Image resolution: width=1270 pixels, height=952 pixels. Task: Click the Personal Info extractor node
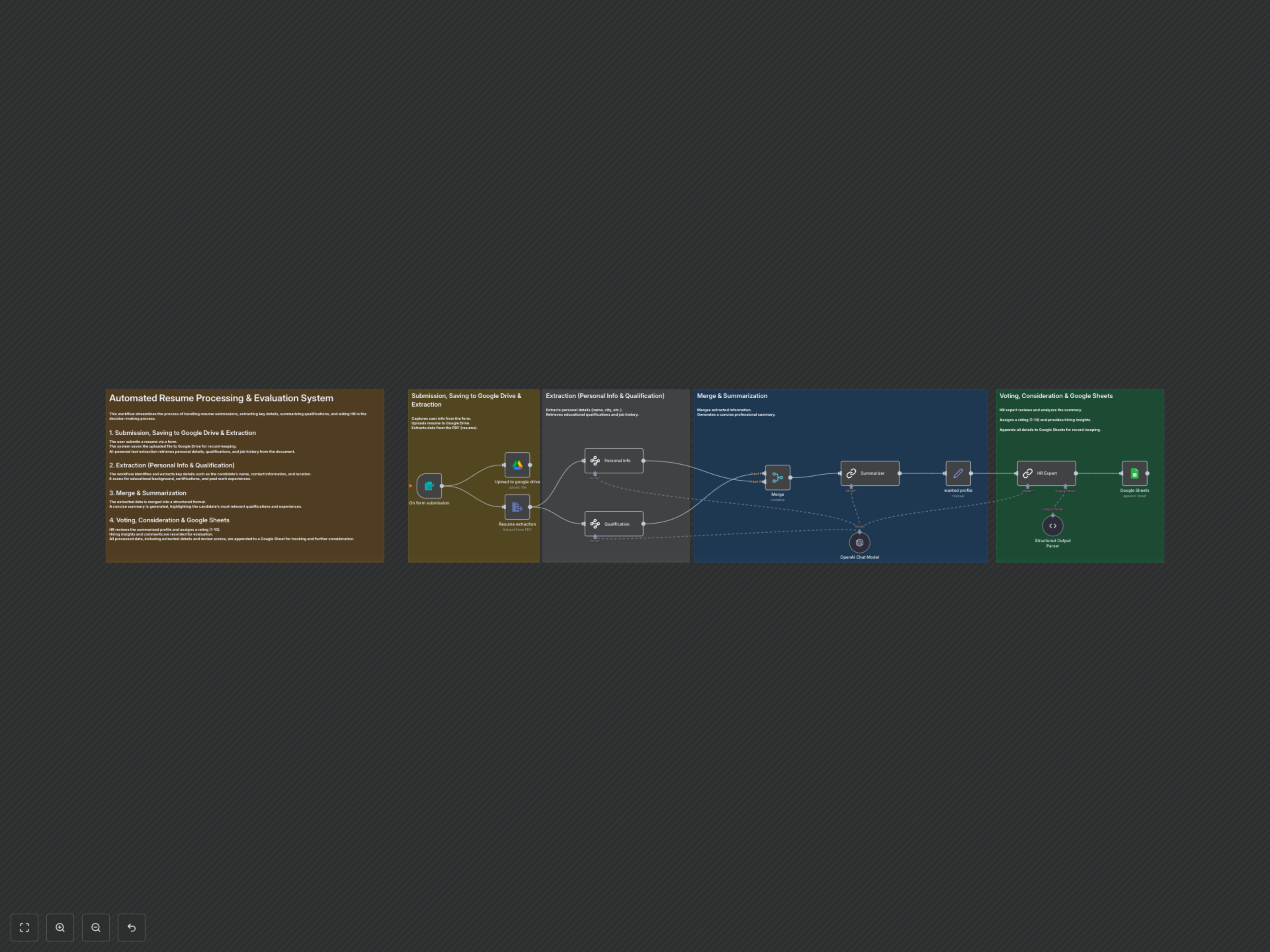(x=614, y=461)
